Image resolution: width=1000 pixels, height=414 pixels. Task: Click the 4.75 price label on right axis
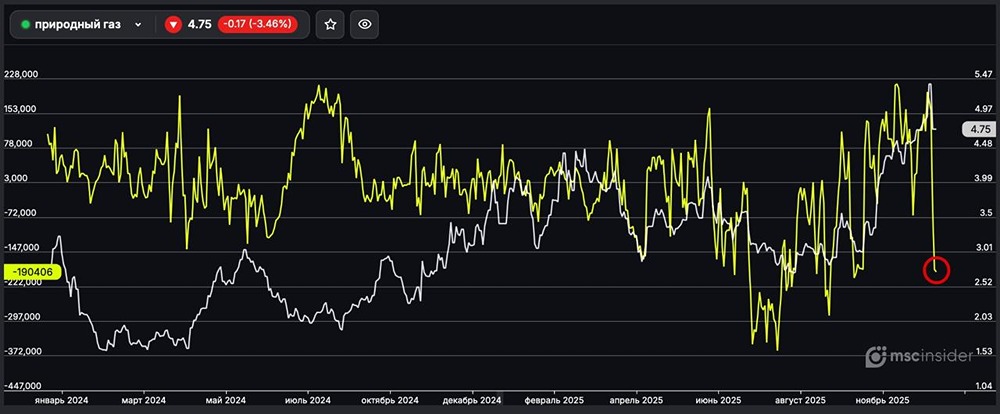[979, 129]
